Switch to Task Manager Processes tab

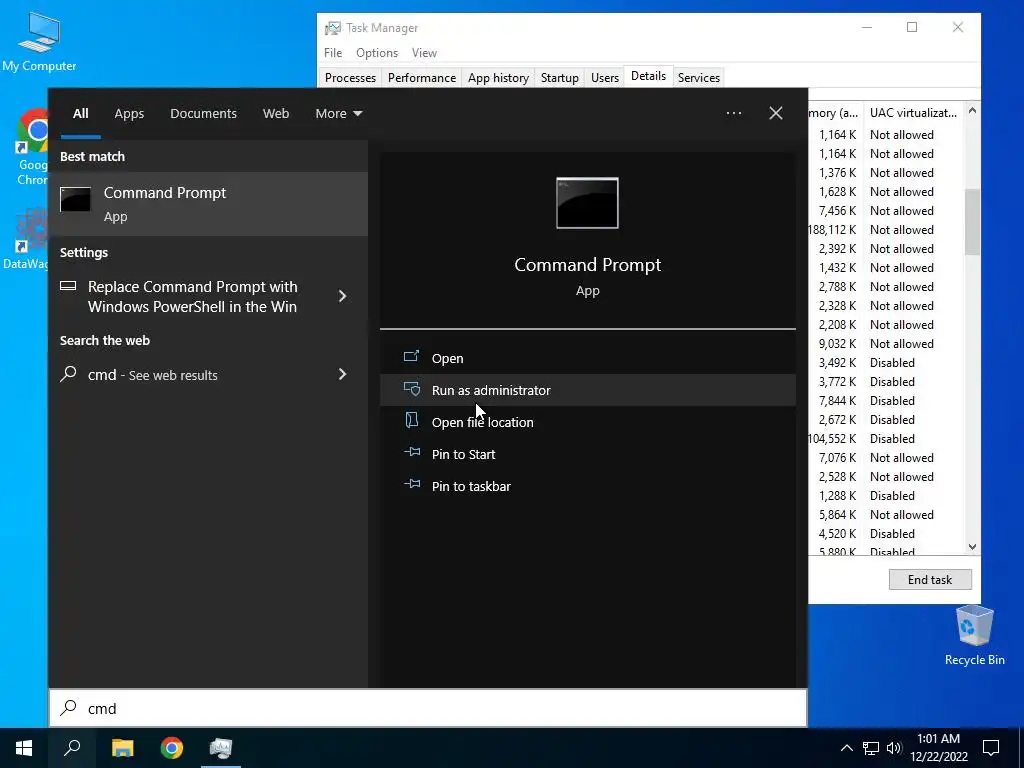click(350, 78)
